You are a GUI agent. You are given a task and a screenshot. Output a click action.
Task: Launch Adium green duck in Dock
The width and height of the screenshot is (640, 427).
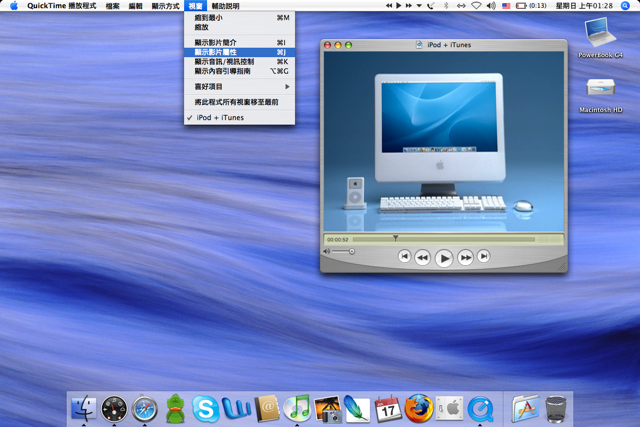point(175,408)
